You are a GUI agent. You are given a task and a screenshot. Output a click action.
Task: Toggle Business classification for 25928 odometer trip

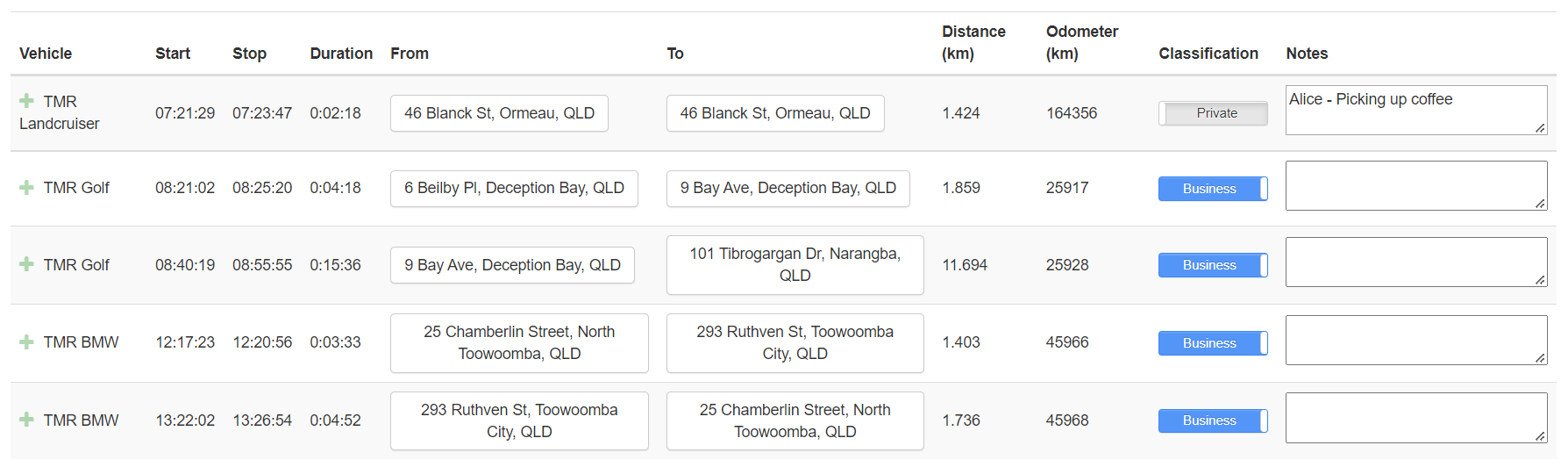[x=1213, y=265]
